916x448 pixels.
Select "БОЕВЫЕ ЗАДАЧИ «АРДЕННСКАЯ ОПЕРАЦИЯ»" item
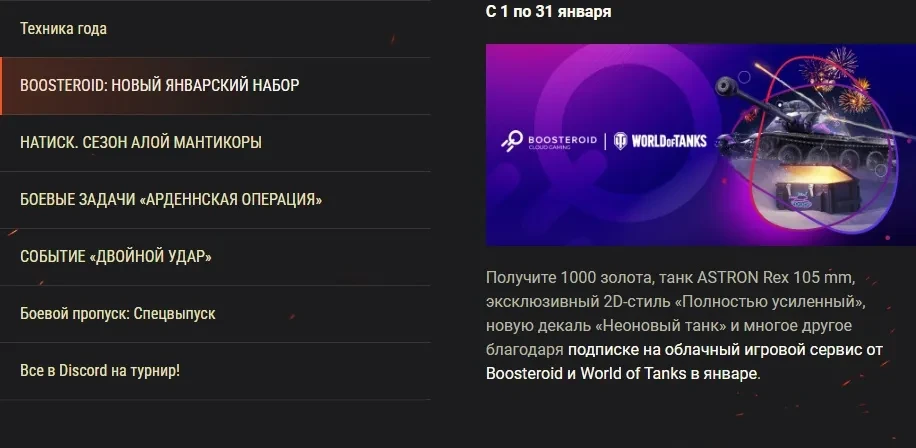215,200
